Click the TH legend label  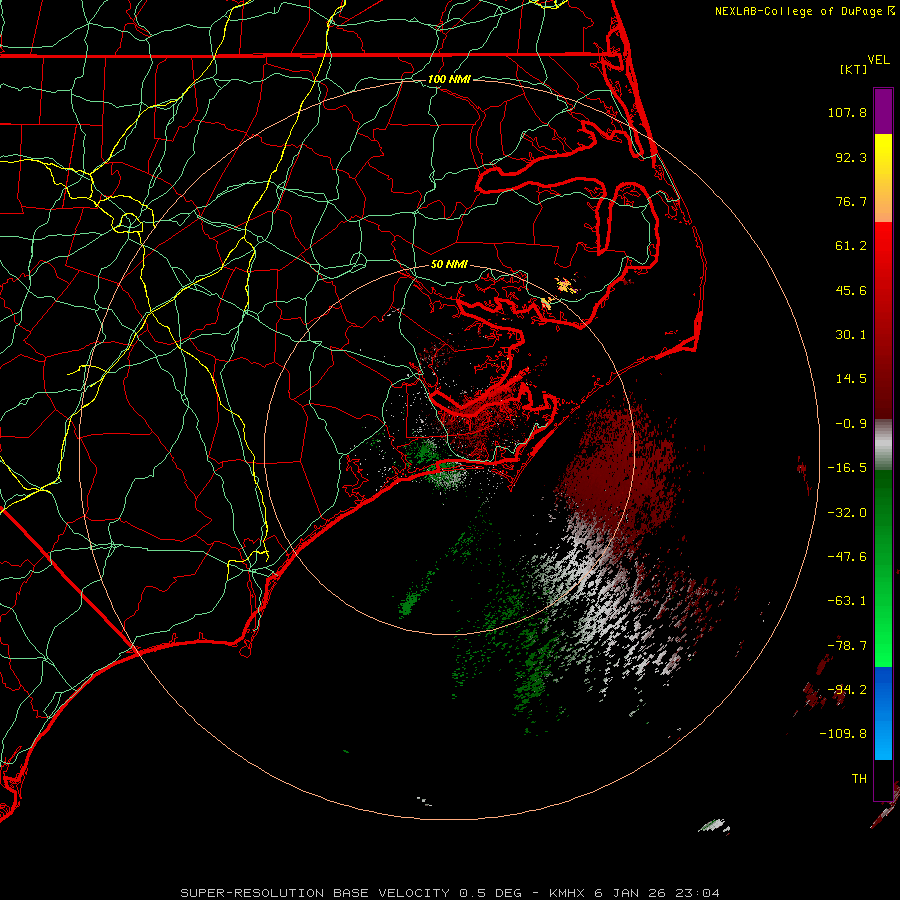click(x=859, y=779)
